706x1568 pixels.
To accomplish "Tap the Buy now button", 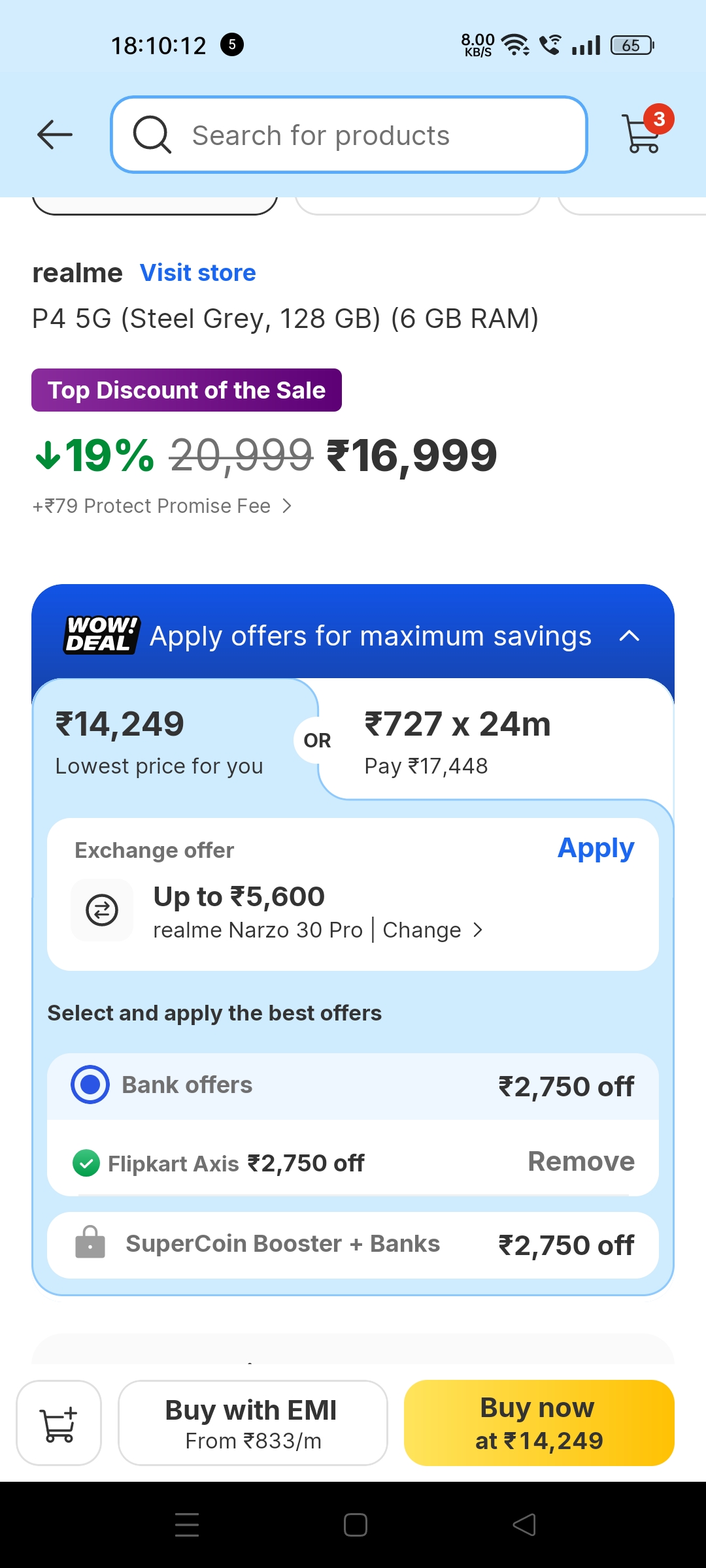I will coord(539,1423).
